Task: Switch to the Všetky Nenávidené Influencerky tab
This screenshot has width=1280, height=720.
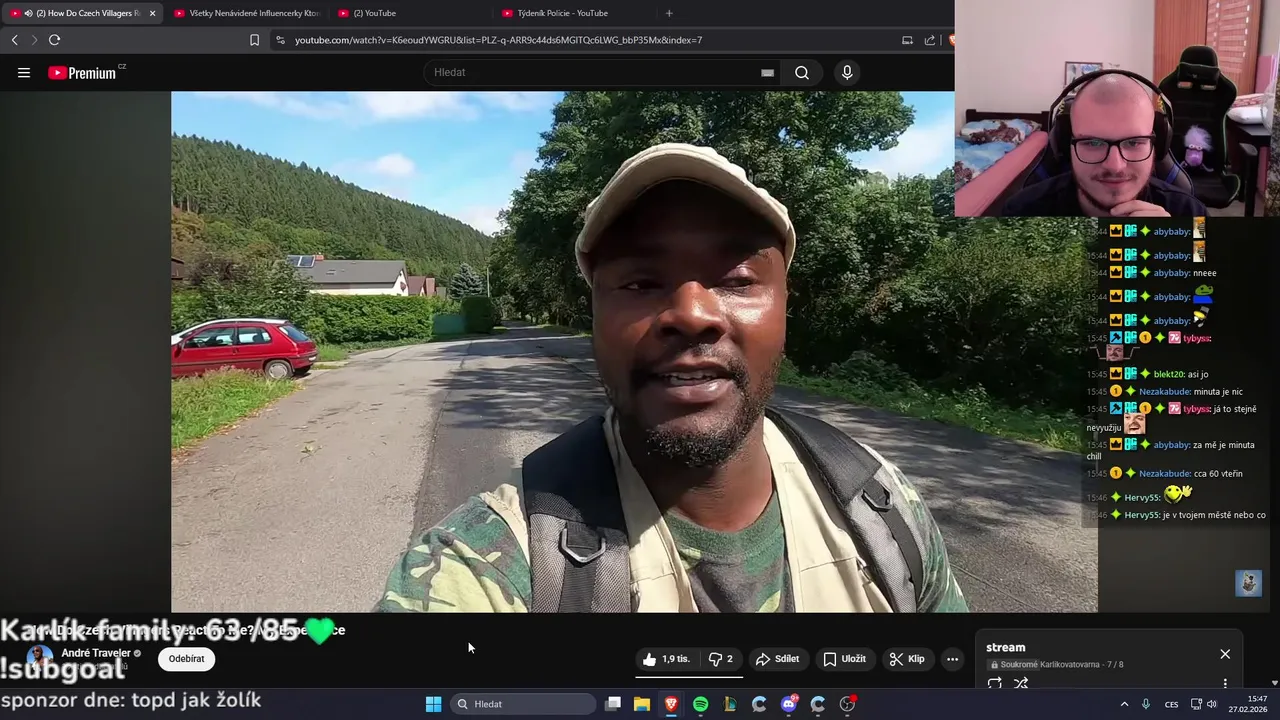Action: click(x=246, y=13)
